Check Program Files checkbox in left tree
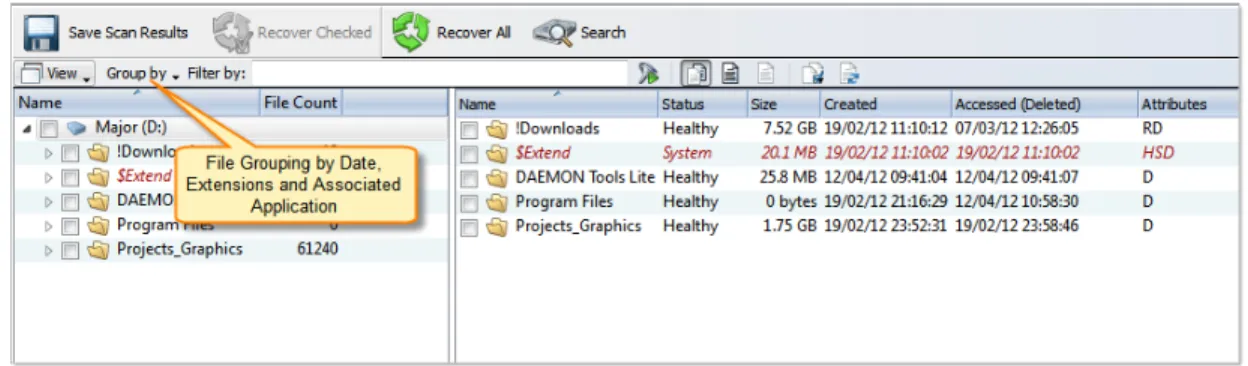Screen dimensions: 1248x366 tap(69, 226)
